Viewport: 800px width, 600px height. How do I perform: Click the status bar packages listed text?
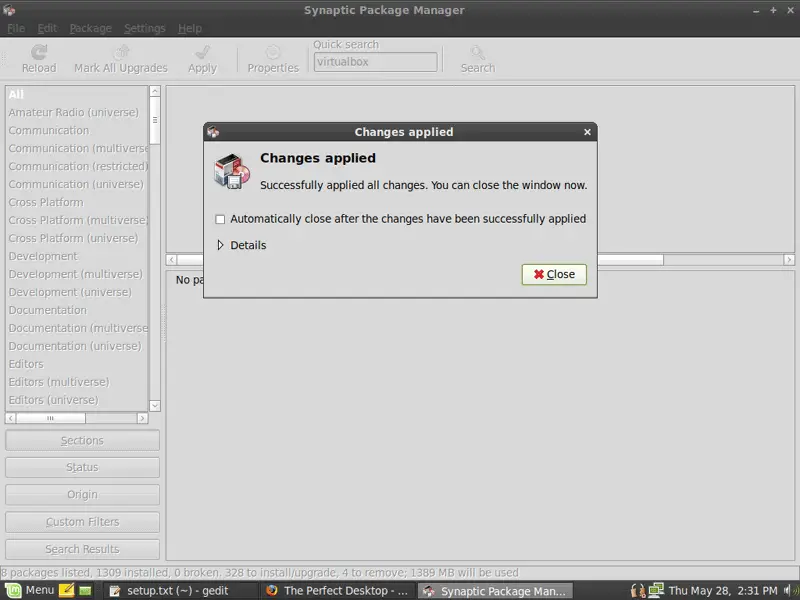click(260, 572)
